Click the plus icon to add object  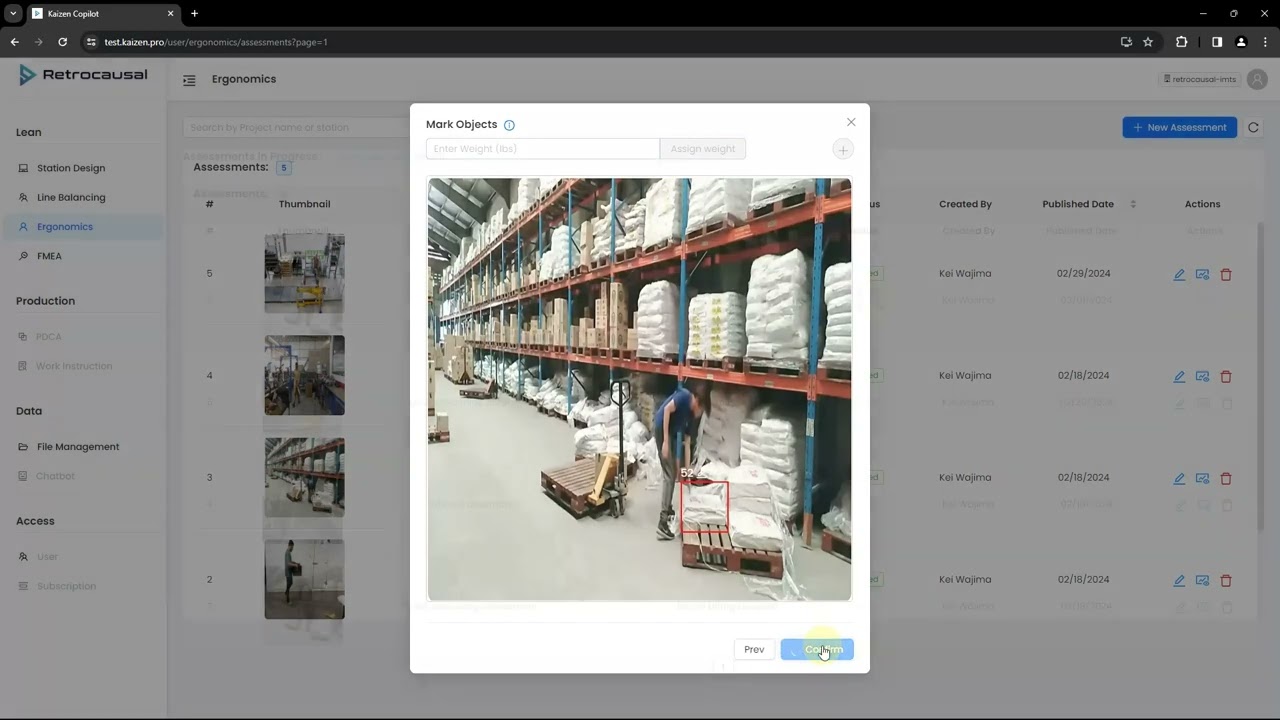pos(843,150)
